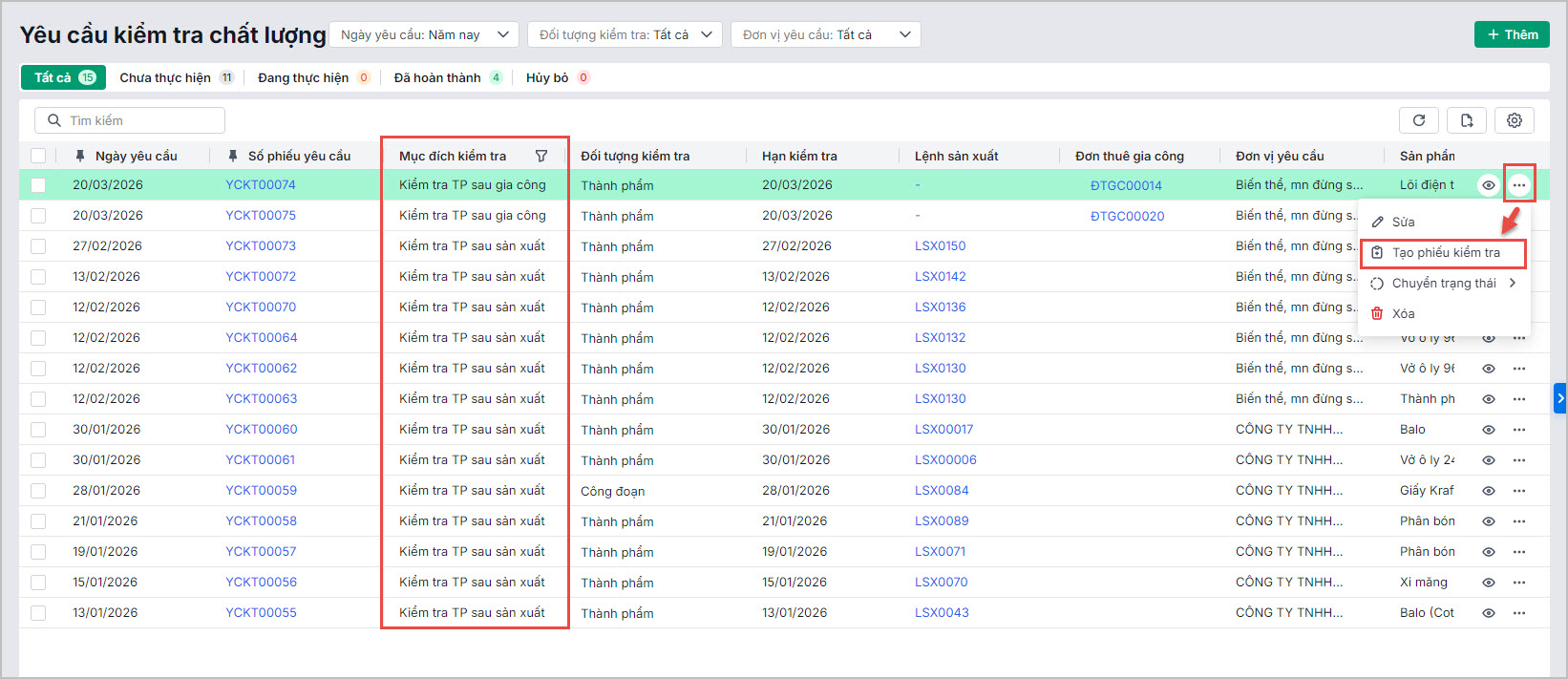Check the checkbox for the 13/01/2026 row
This screenshot has height=679, width=1568.
coord(38,613)
